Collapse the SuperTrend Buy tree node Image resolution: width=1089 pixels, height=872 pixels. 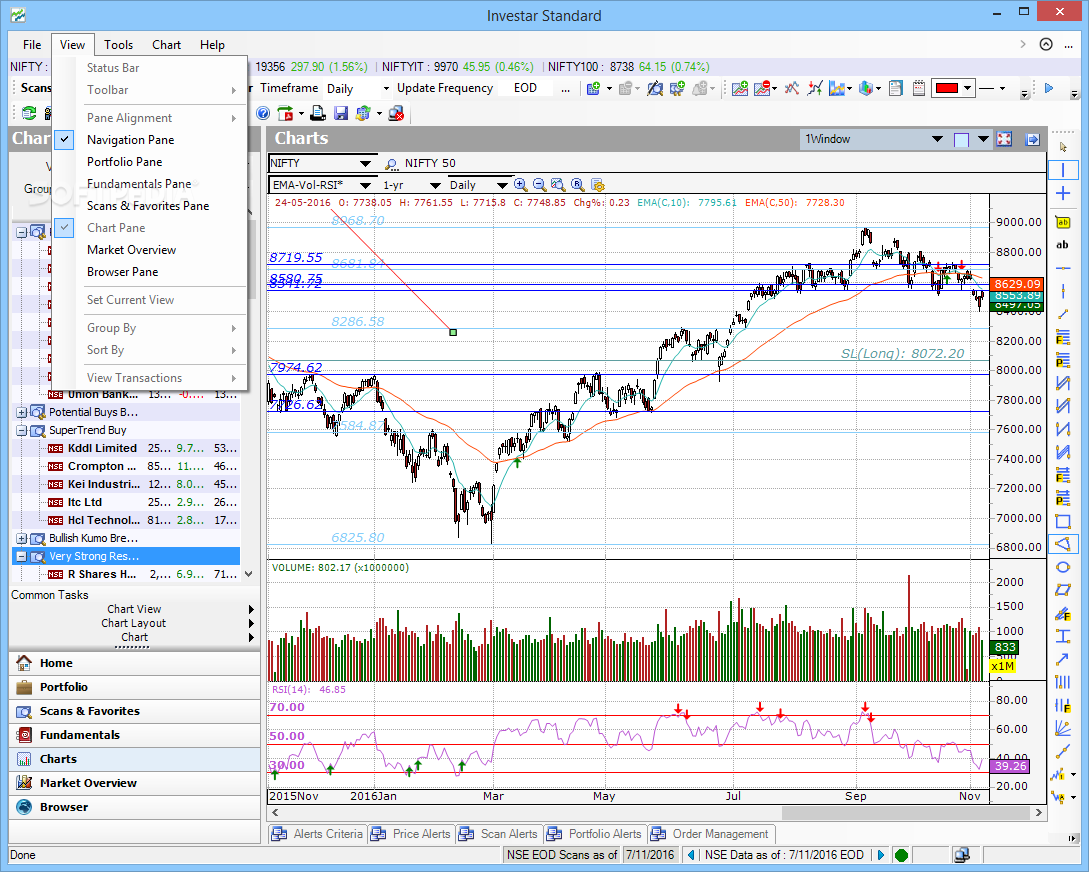tap(22, 430)
